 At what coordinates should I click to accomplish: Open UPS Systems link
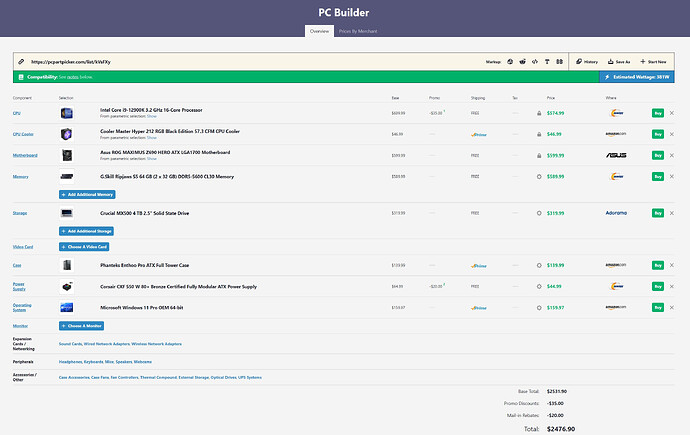(x=250, y=377)
